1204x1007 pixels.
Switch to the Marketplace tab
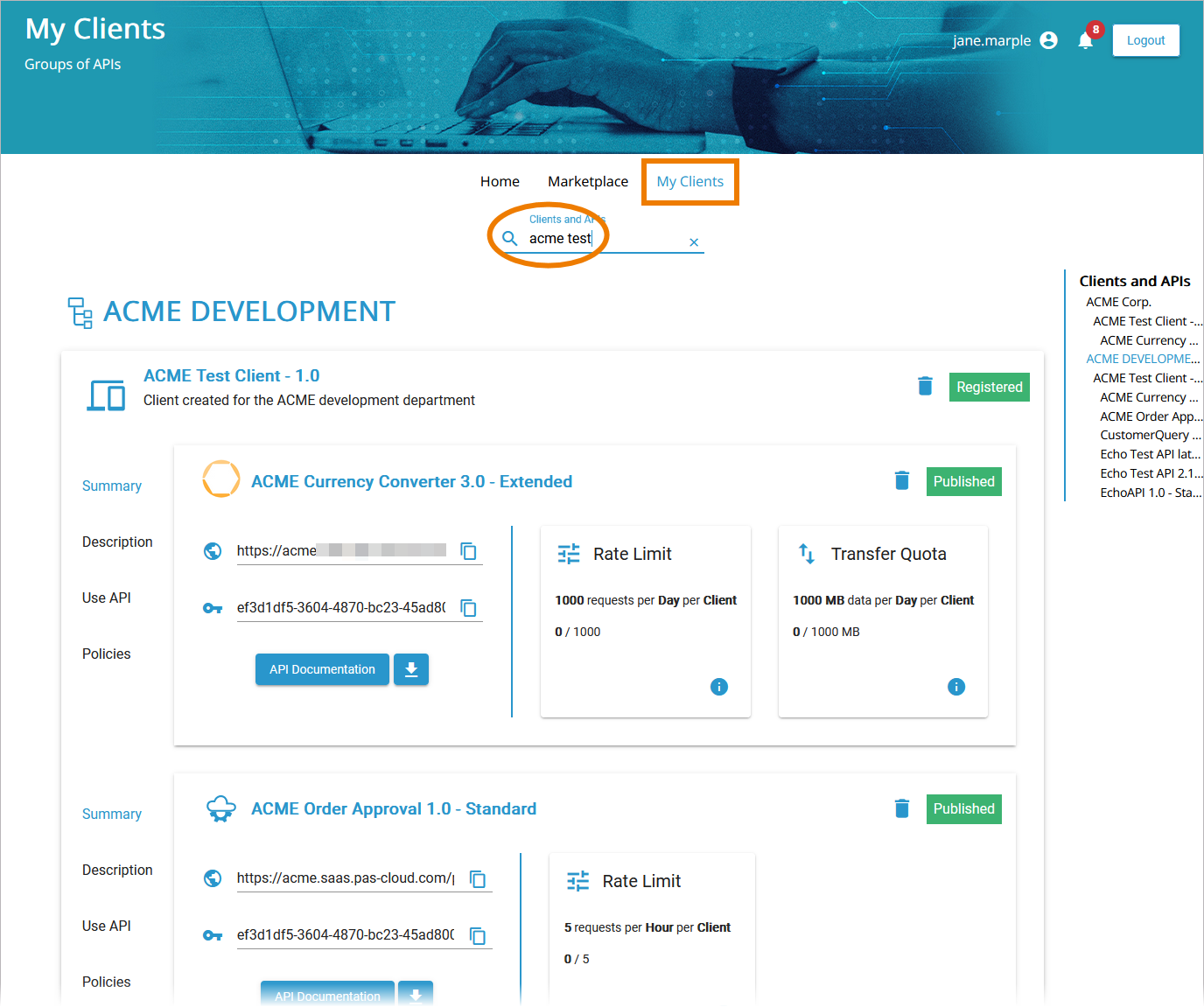click(x=587, y=181)
